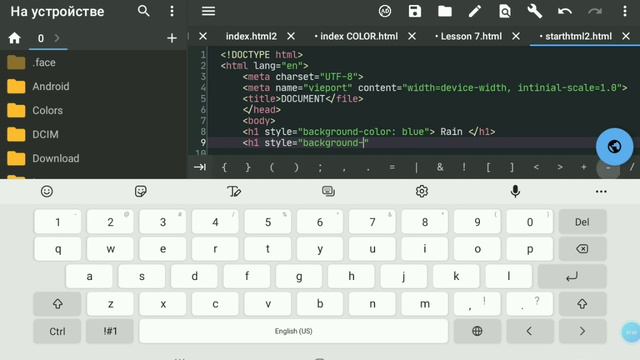Switch keyboard language with globe key
The height and width of the screenshot is (360, 640).
click(477, 331)
